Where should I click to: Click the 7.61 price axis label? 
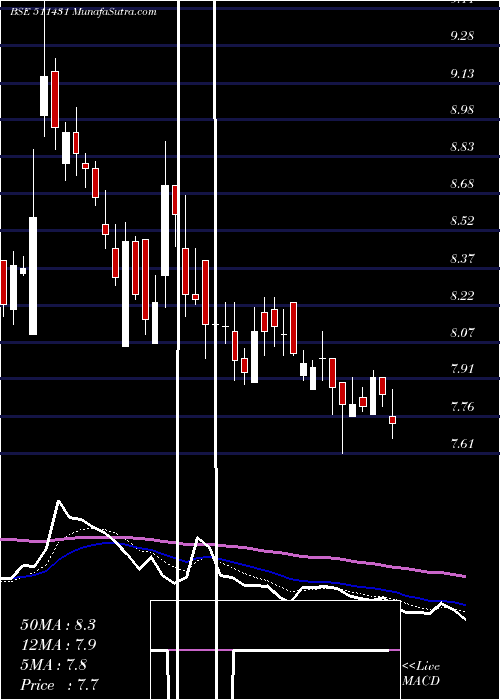click(462, 444)
